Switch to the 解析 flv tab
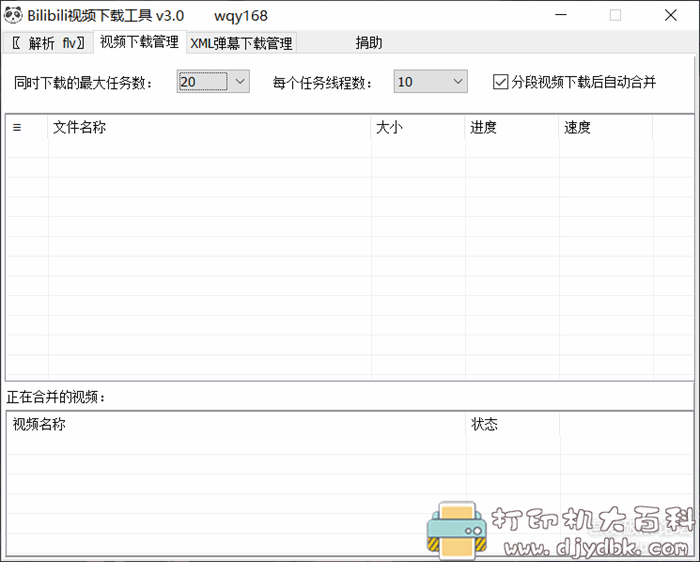The height and width of the screenshot is (562, 700). [x=48, y=43]
